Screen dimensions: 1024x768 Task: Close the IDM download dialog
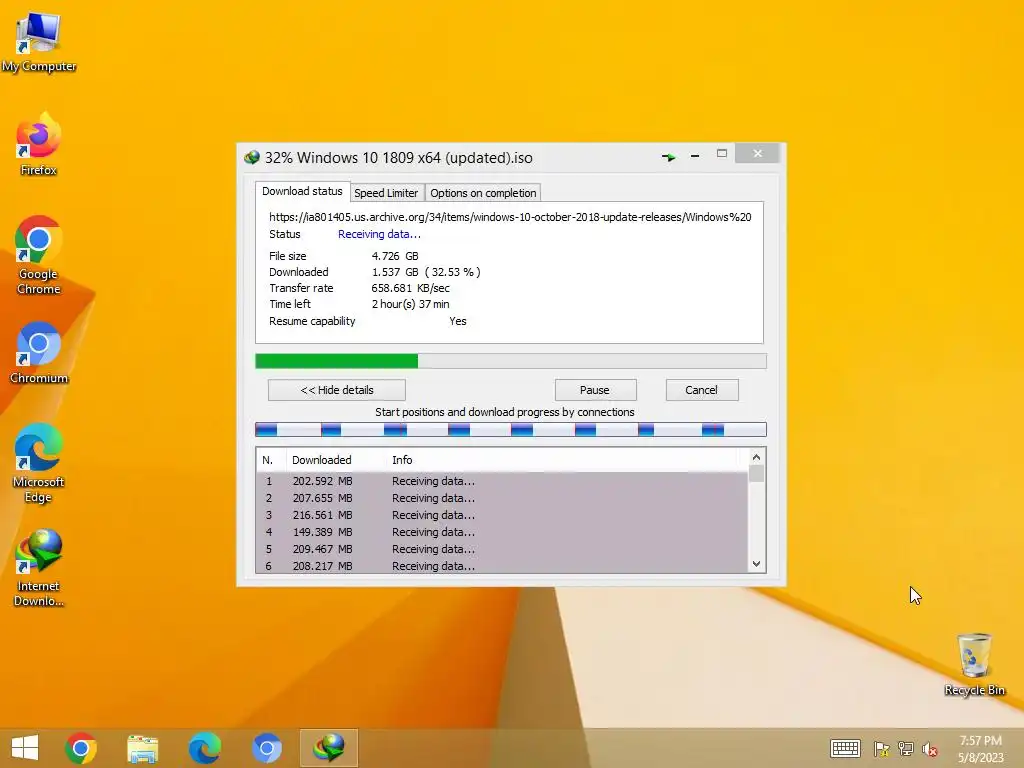point(757,153)
